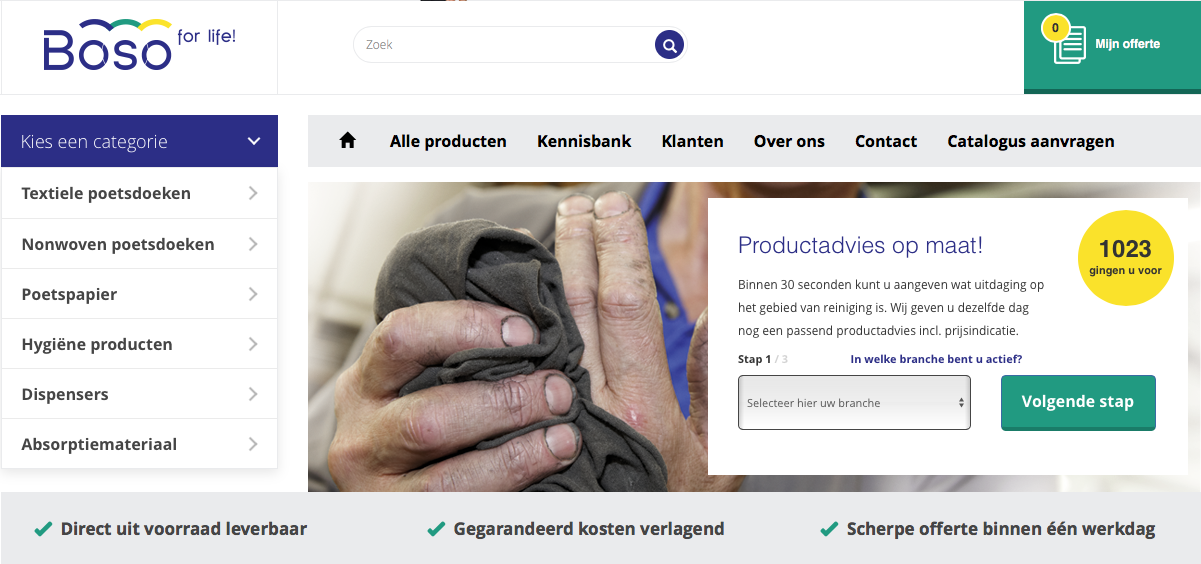The image size is (1201, 564).
Task: Click arrow next to Absorptiemateriaal
Action: pyautogui.click(x=253, y=444)
